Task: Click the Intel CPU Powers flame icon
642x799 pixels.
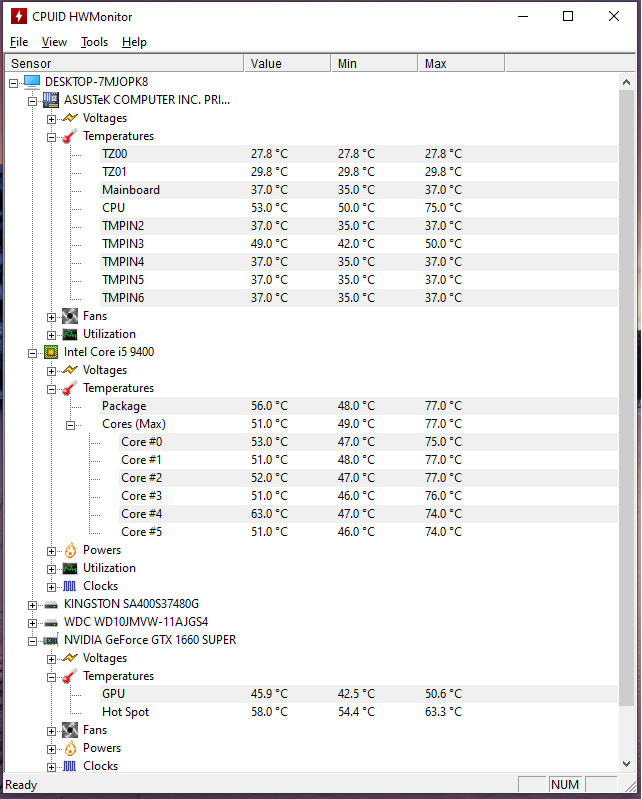Action: 70,550
